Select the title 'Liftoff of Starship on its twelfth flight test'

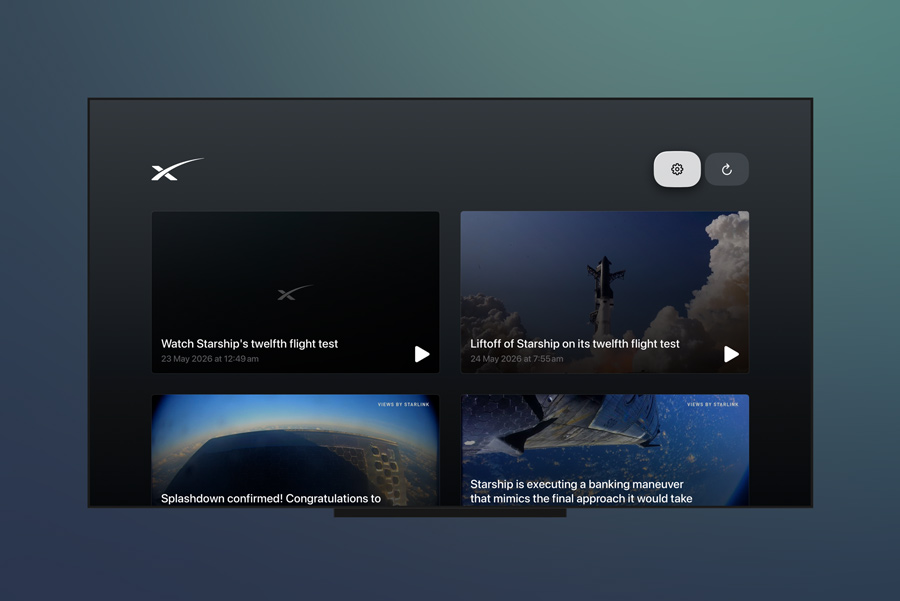coord(575,344)
